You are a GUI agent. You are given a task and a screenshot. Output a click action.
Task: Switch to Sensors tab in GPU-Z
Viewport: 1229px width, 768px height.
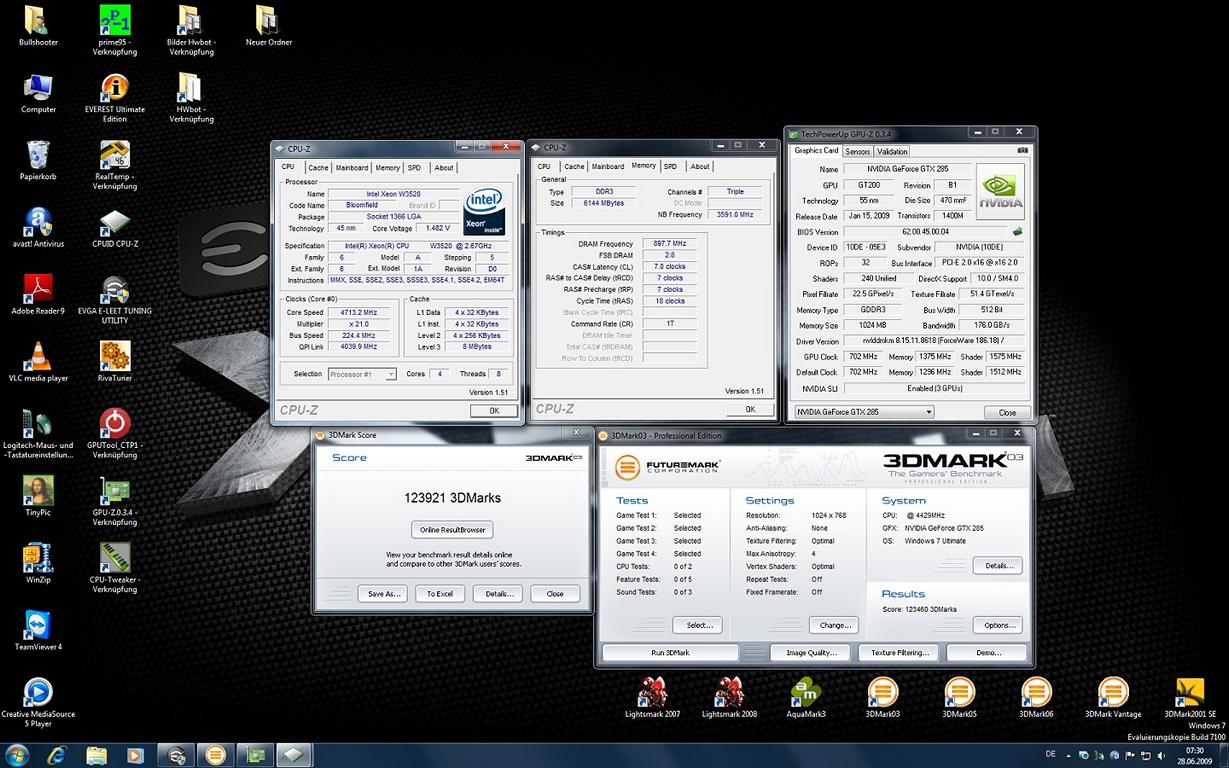[858, 152]
